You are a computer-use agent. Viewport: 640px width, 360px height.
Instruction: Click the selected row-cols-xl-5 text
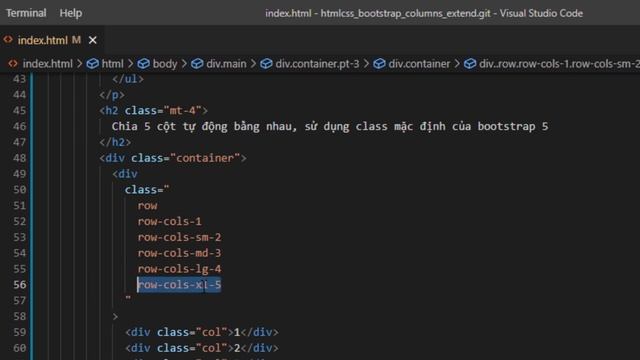(x=179, y=285)
